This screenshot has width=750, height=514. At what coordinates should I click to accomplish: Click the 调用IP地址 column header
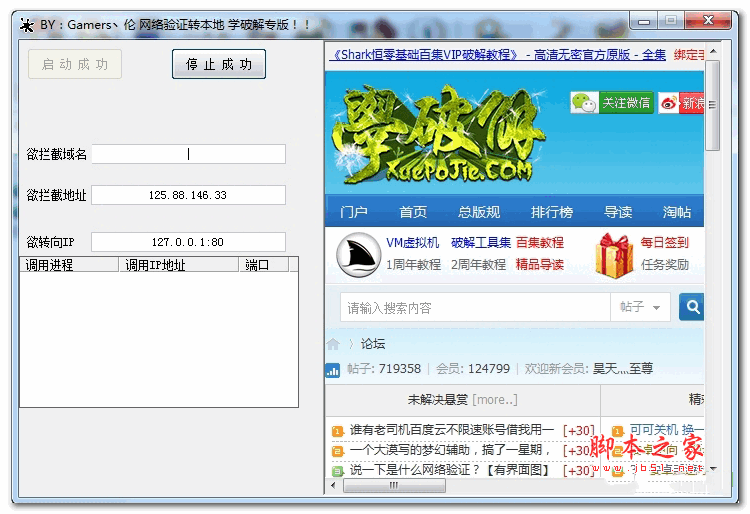pyautogui.click(x=178, y=265)
